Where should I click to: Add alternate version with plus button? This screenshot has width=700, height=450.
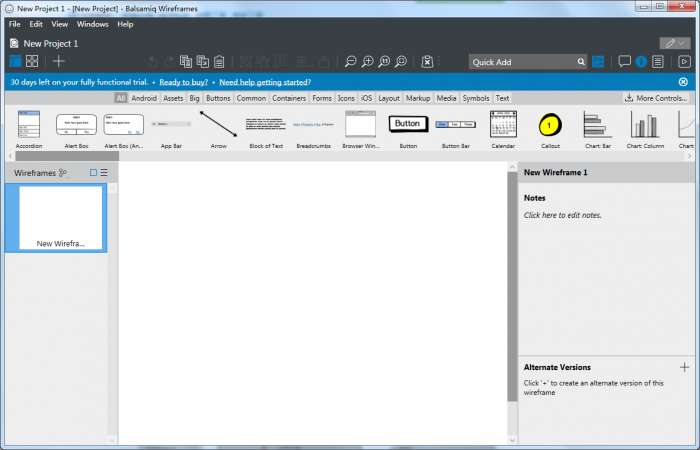click(x=684, y=367)
